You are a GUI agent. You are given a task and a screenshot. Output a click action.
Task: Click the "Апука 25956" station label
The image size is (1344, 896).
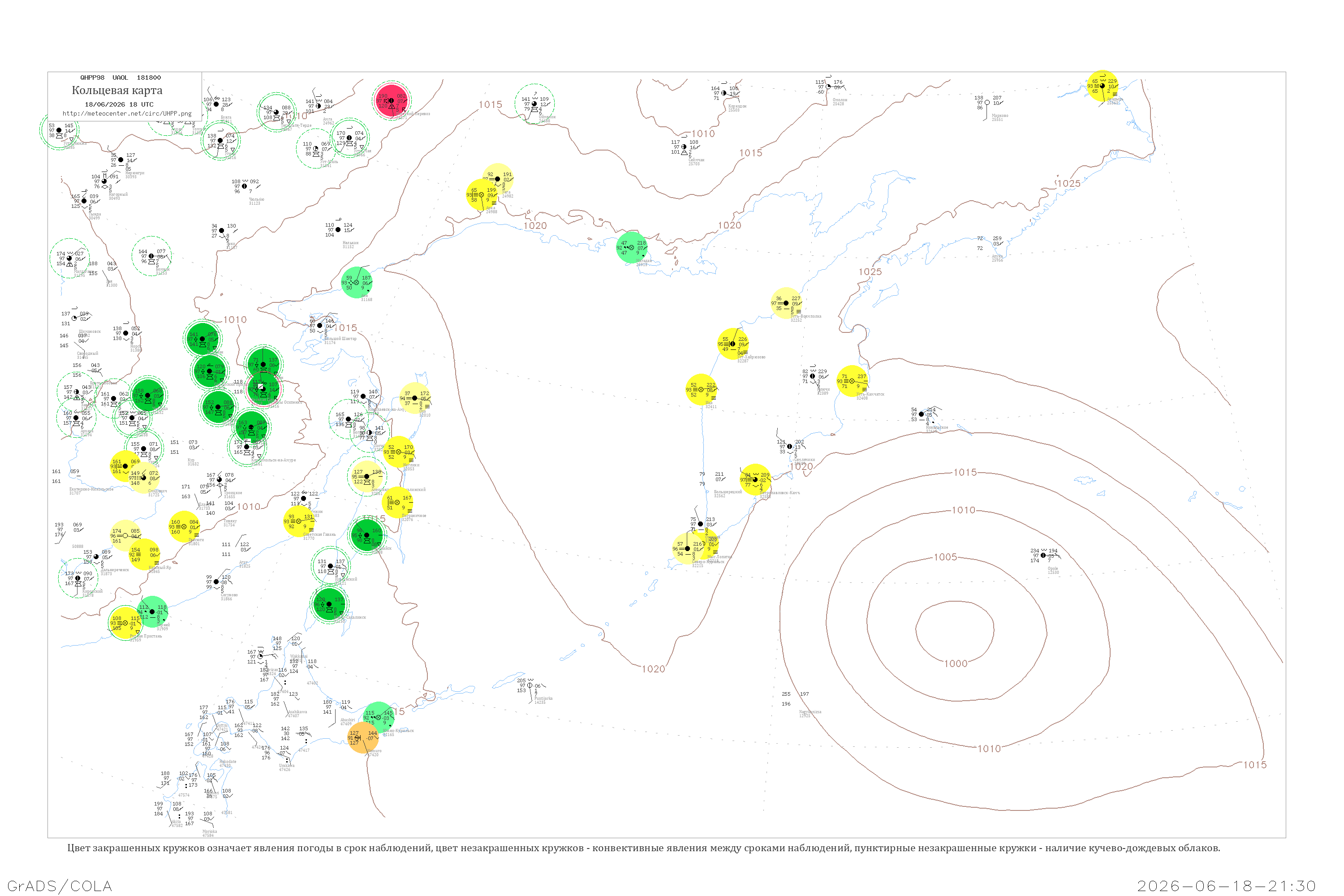pos(997,258)
